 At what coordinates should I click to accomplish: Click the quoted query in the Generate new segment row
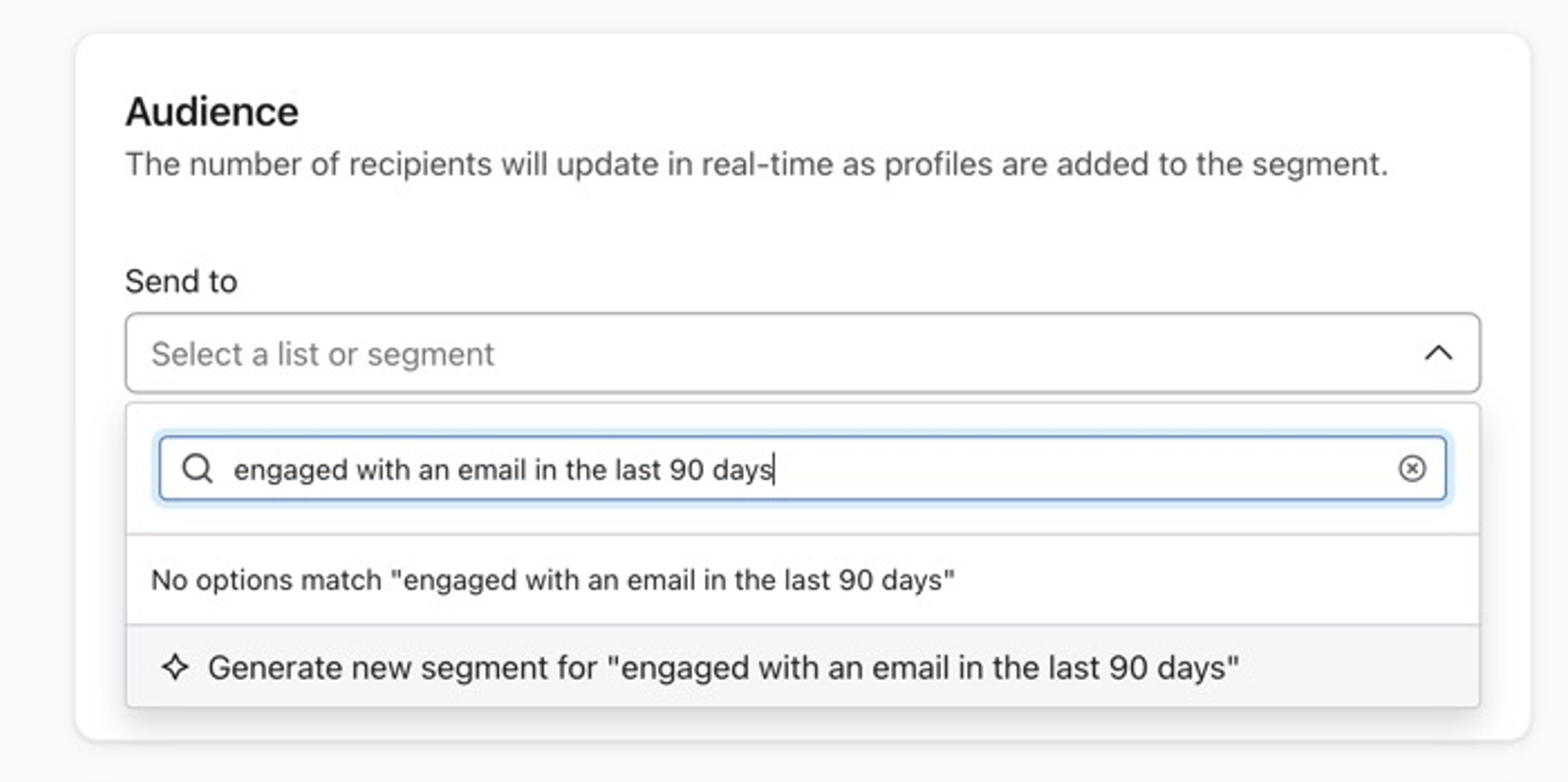(x=923, y=667)
